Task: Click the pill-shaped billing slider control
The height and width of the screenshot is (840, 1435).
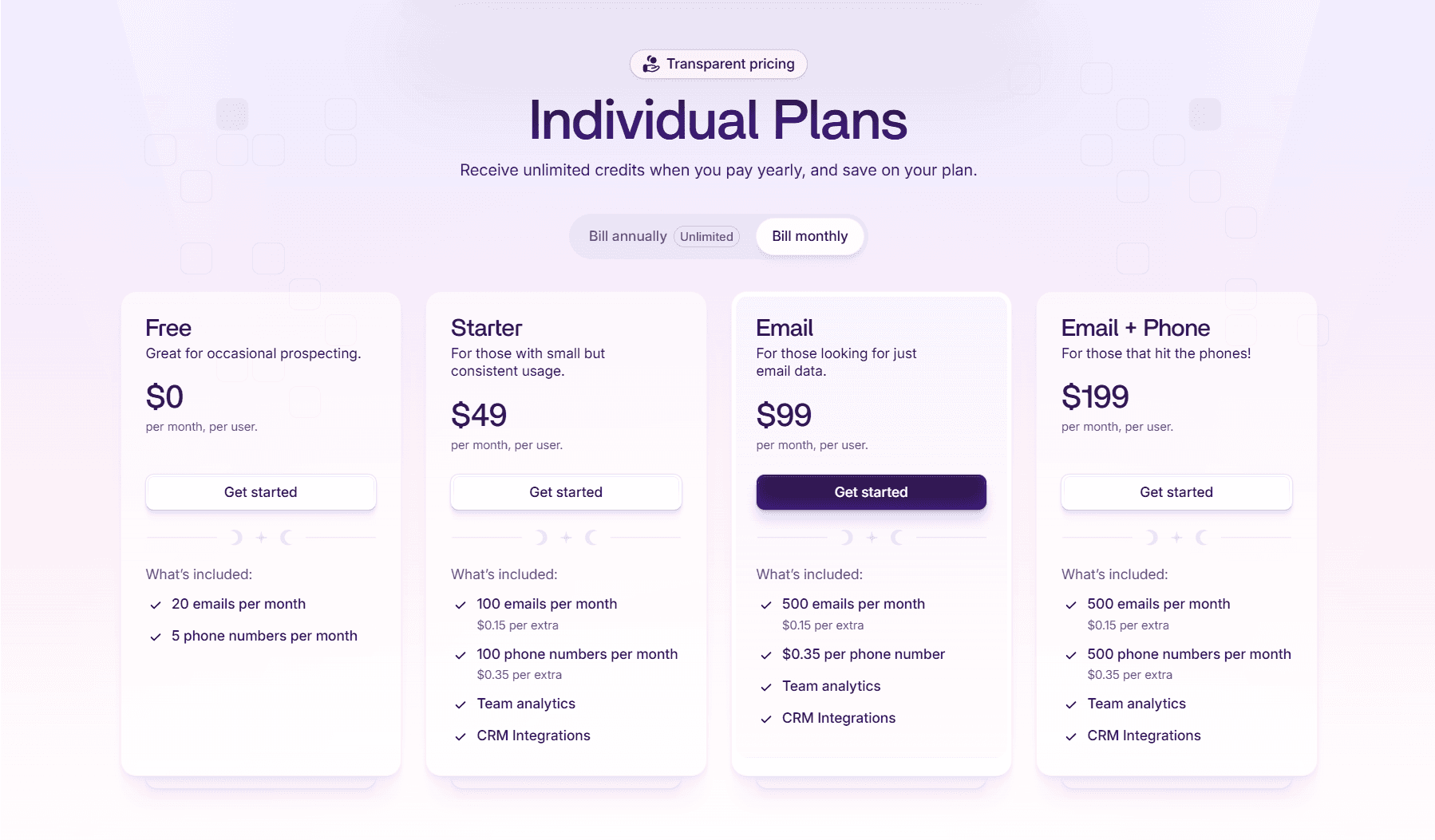Action: pyautogui.click(x=717, y=236)
